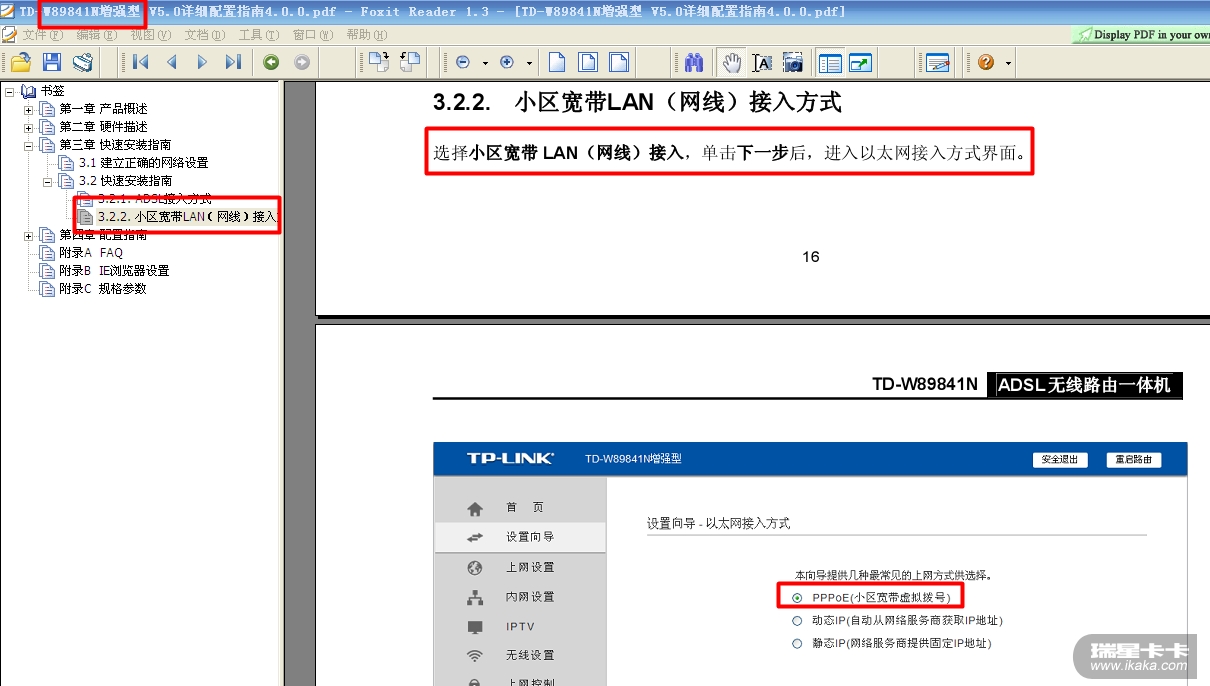Zoom out with the minus magnifier

pyautogui.click(x=463, y=62)
